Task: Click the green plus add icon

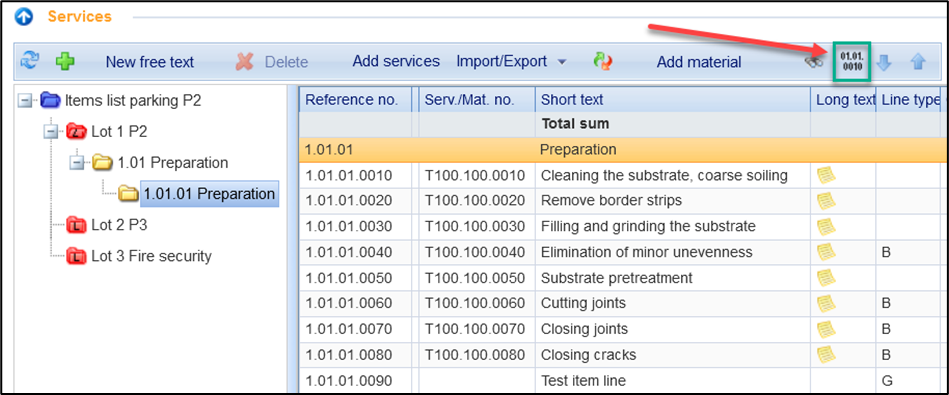Action: tap(65, 61)
